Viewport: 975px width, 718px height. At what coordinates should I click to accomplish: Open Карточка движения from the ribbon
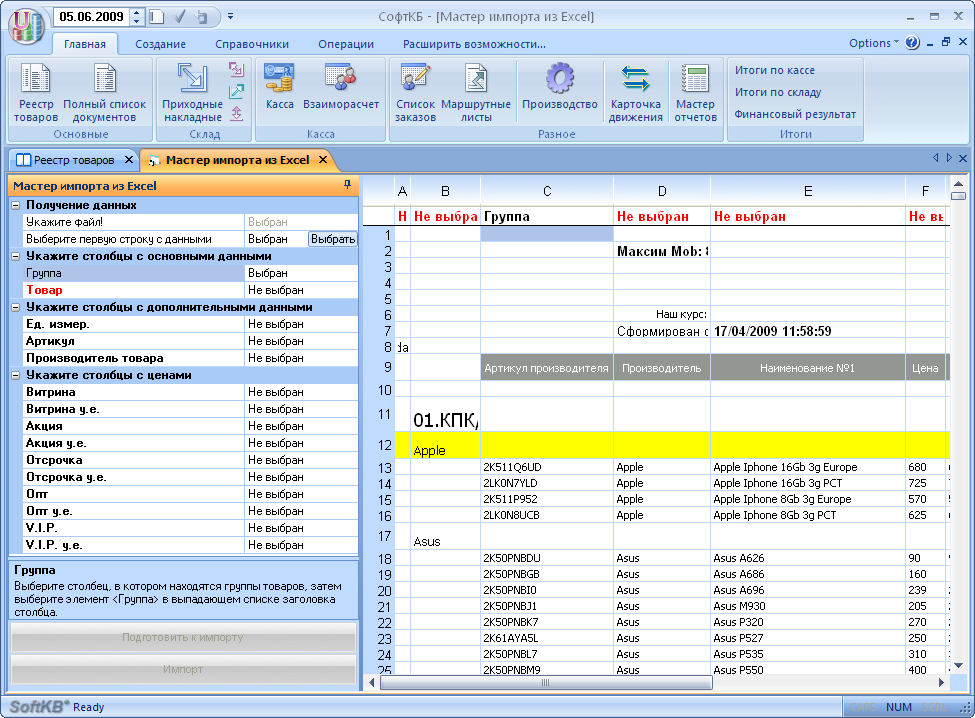coord(635,92)
